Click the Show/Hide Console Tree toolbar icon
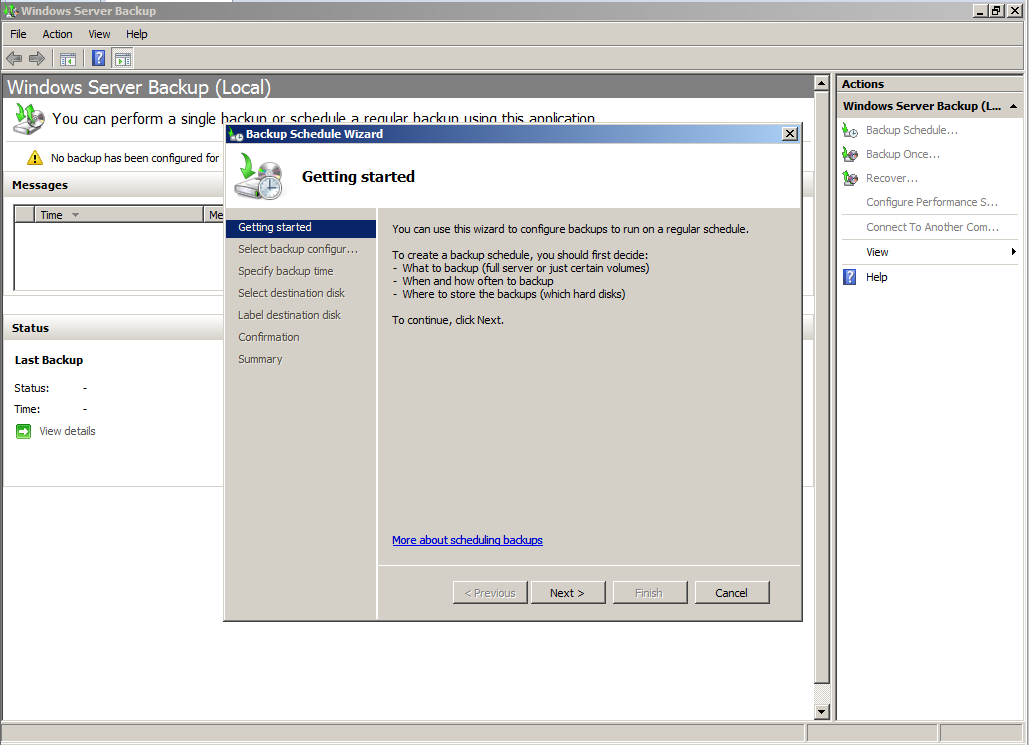The height and width of the screenshot is (745, 1029). (x=68, y=59)
